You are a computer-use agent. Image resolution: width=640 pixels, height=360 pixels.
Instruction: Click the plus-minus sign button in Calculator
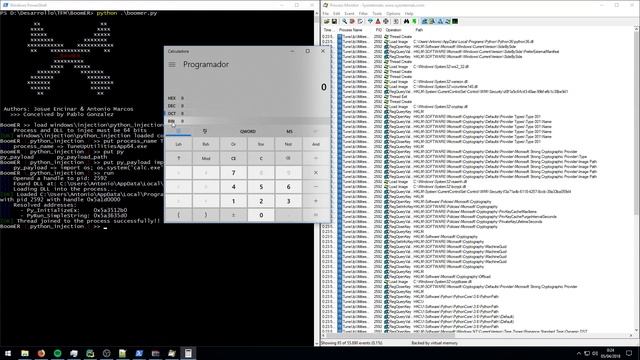coord(233,215)
